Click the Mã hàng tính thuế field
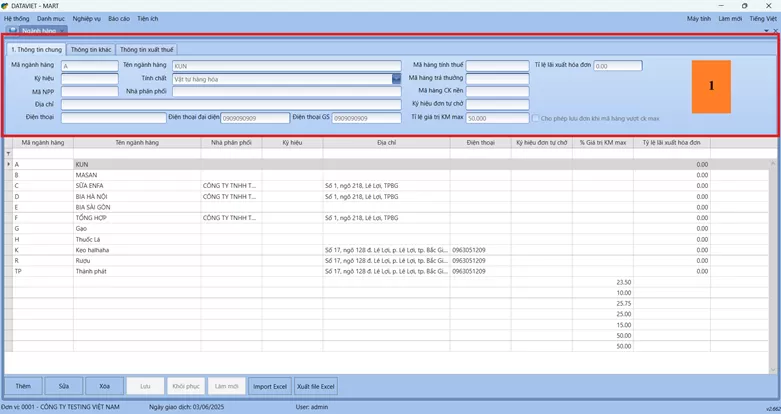The image size is (781, 414). (497, 65)
